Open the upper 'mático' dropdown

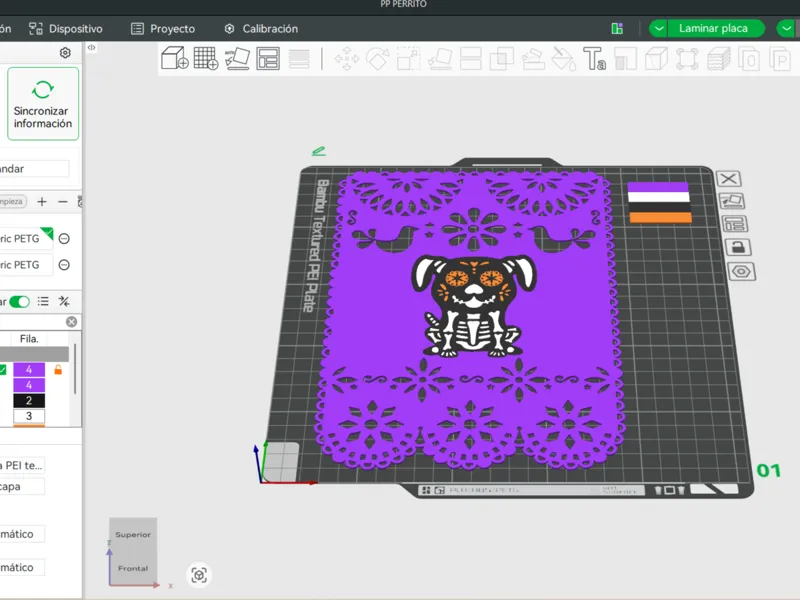(x=22, y=534)
